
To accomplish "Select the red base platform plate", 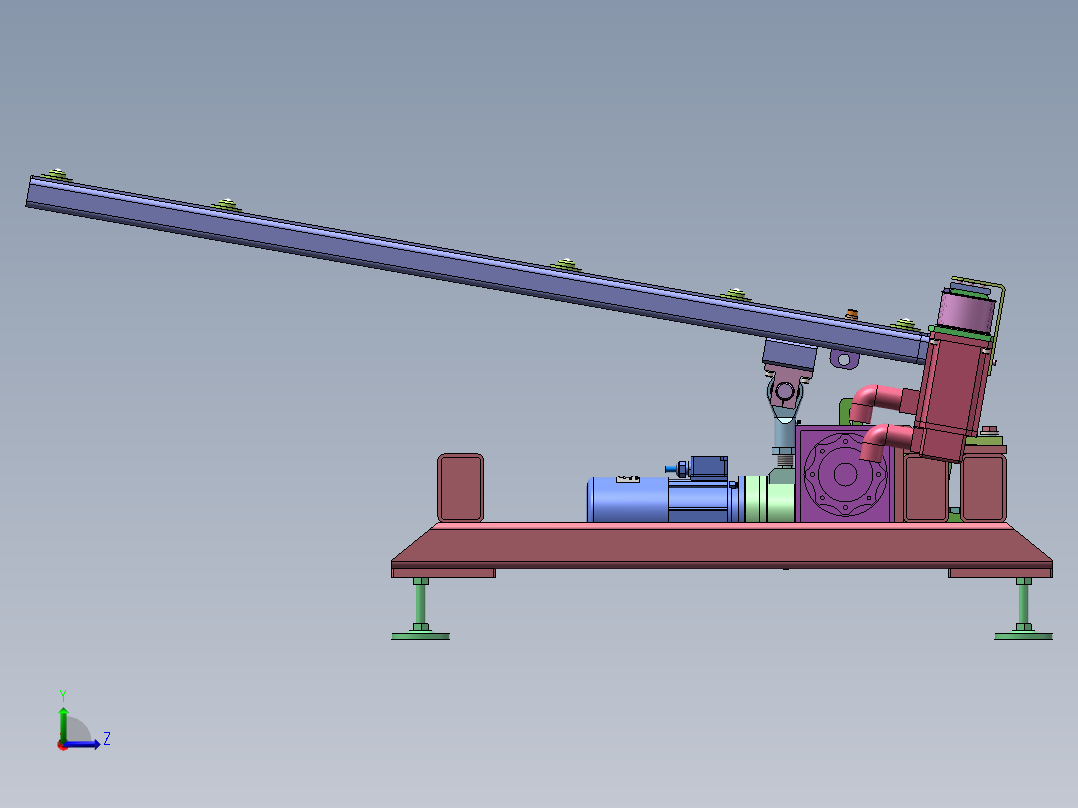I will click(x=722, y=545).
